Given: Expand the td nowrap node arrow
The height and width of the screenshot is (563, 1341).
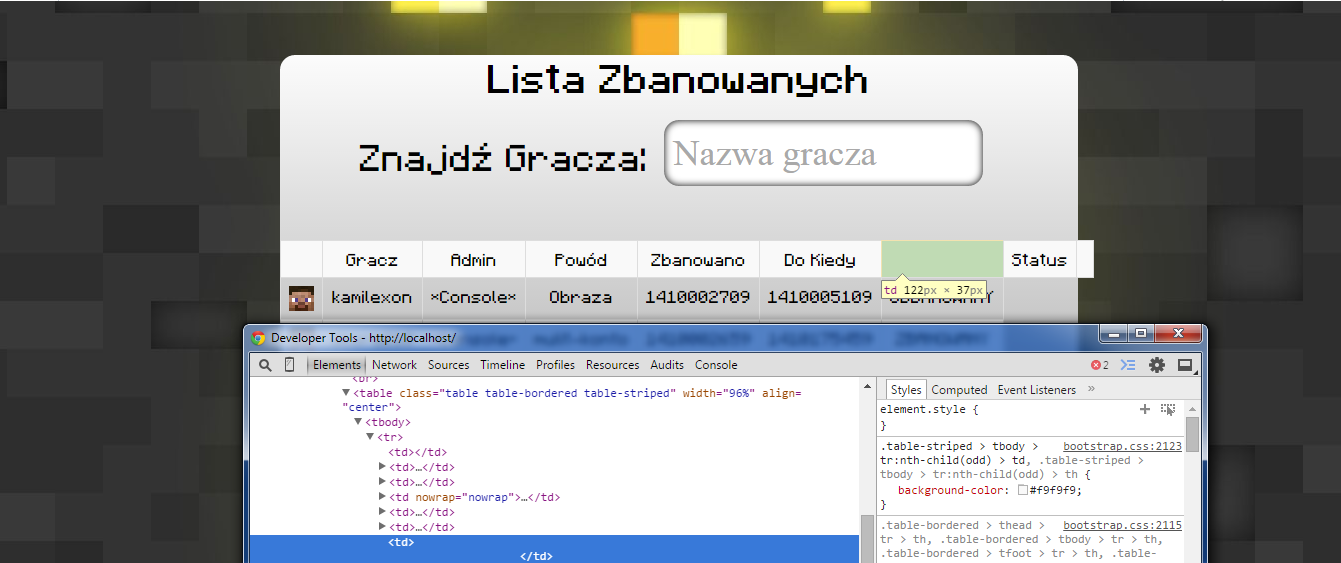Looking at the screenshot, I should point(382,497).
